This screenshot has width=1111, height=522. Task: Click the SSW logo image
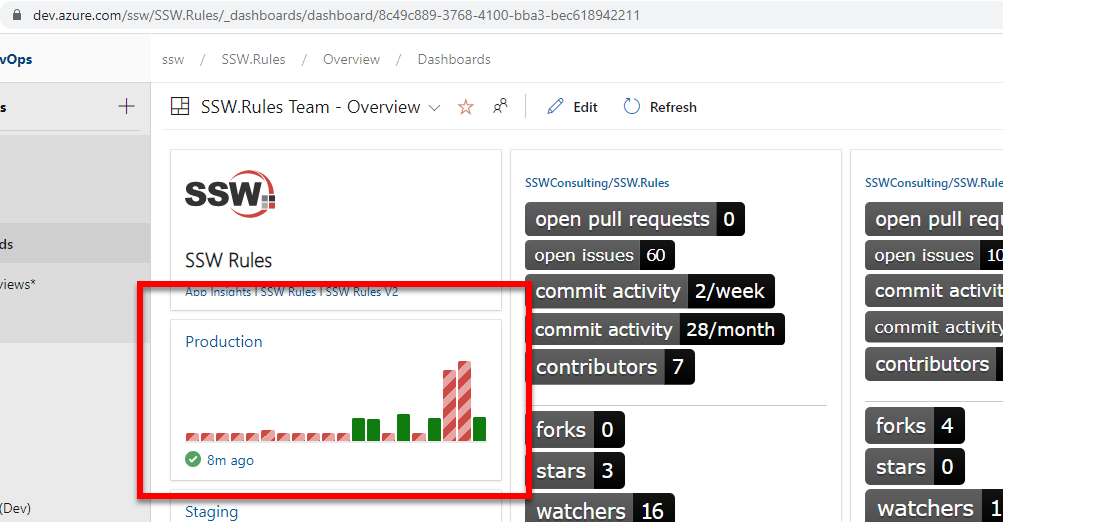230,193
